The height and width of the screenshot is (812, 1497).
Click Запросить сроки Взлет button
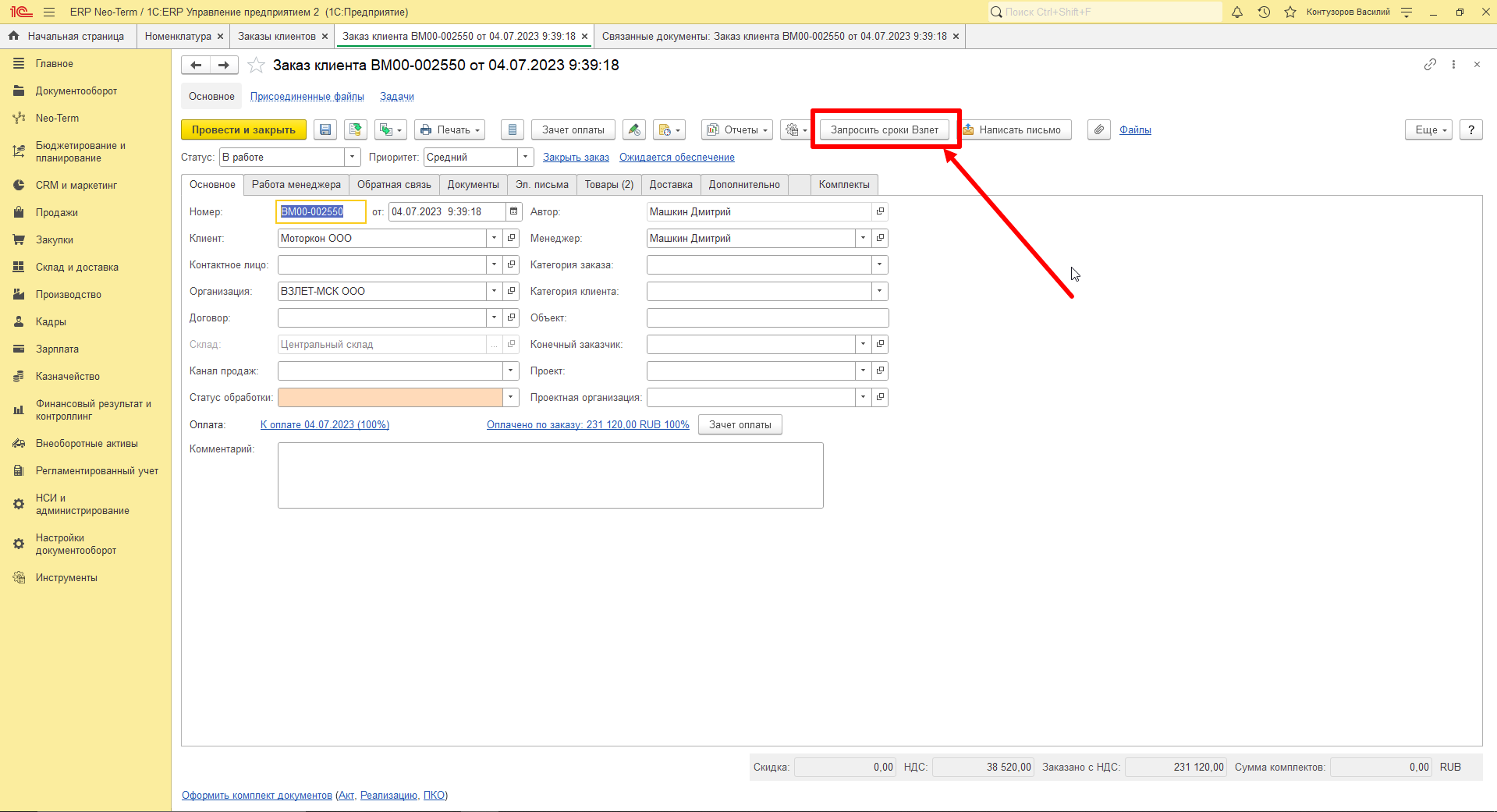pyautogui.click(x=885, y=130)
